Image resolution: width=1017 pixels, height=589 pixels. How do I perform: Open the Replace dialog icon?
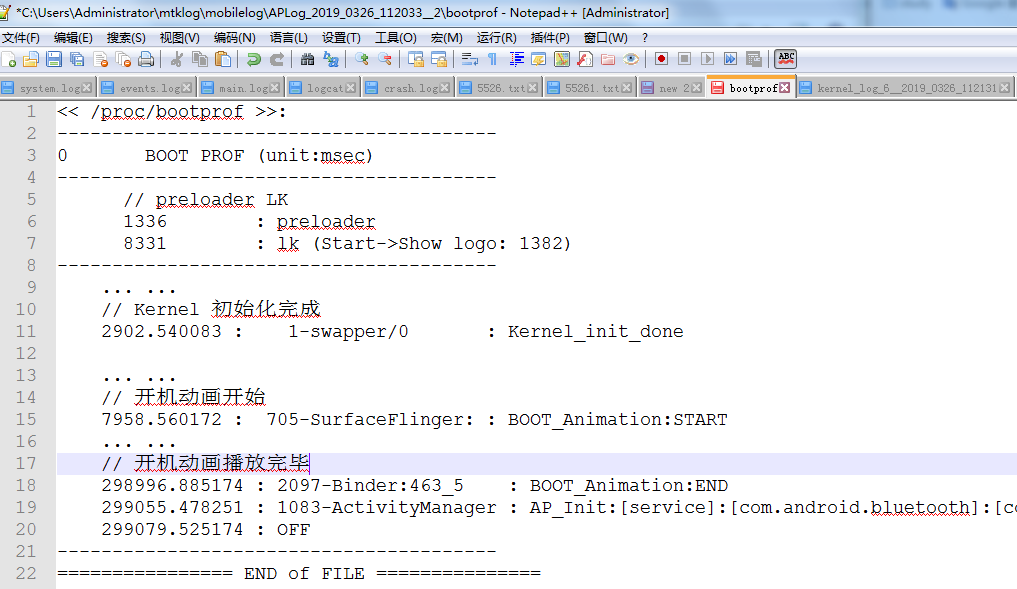click(330, 62)
